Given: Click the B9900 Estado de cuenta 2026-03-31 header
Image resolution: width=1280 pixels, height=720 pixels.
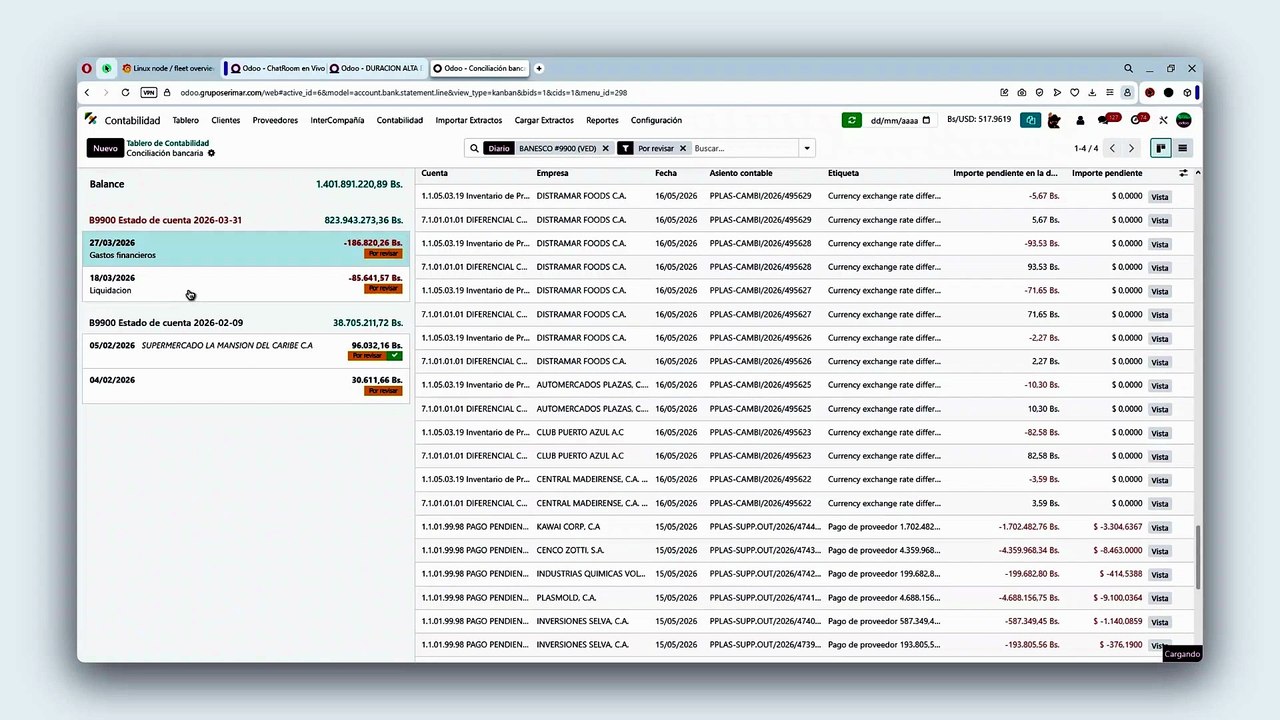Looking at the screenshot, I should point(165,220).
